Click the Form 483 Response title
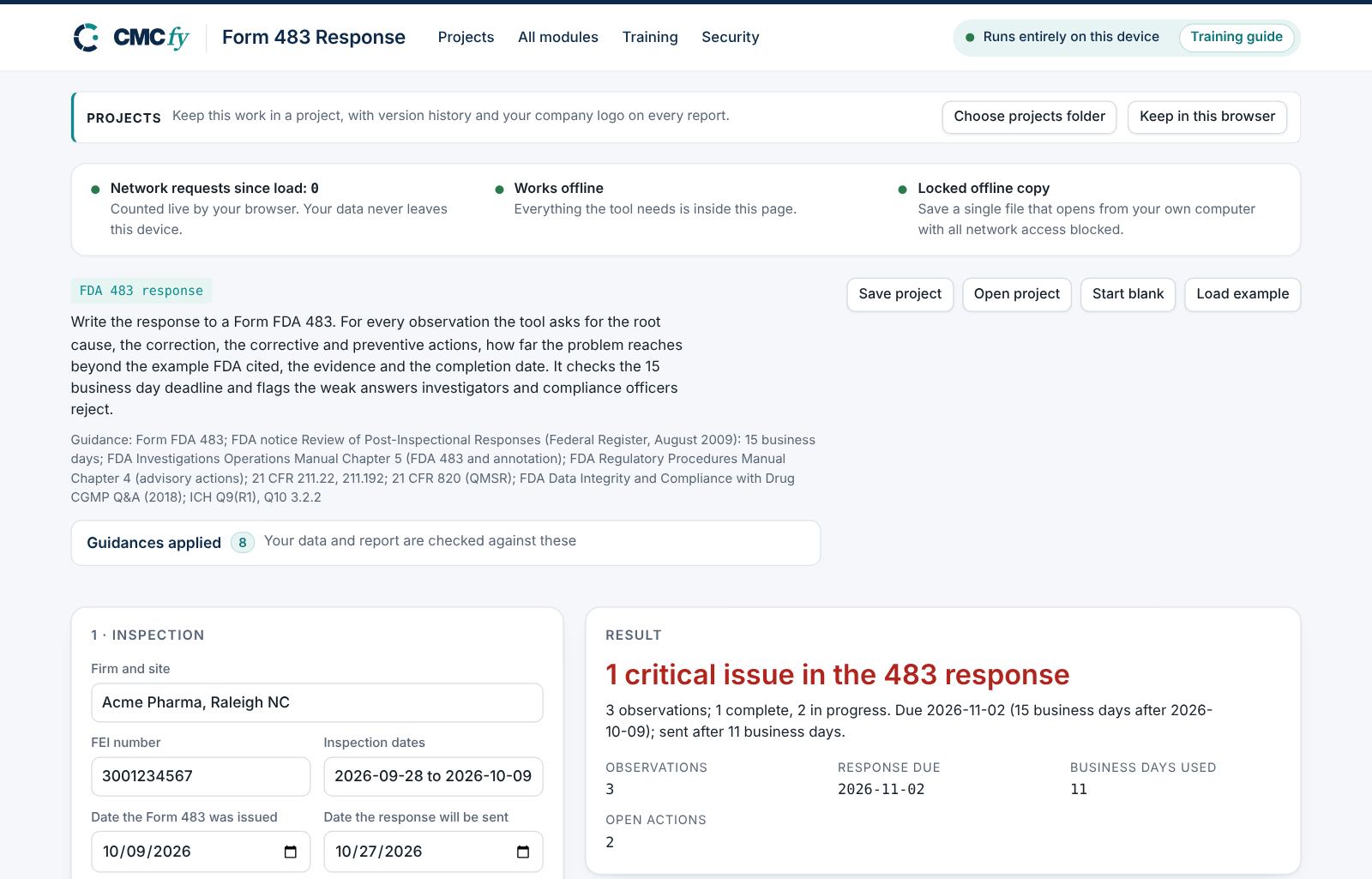Image resolution: width=1372 pixels, height=879 pixels. 314,37
